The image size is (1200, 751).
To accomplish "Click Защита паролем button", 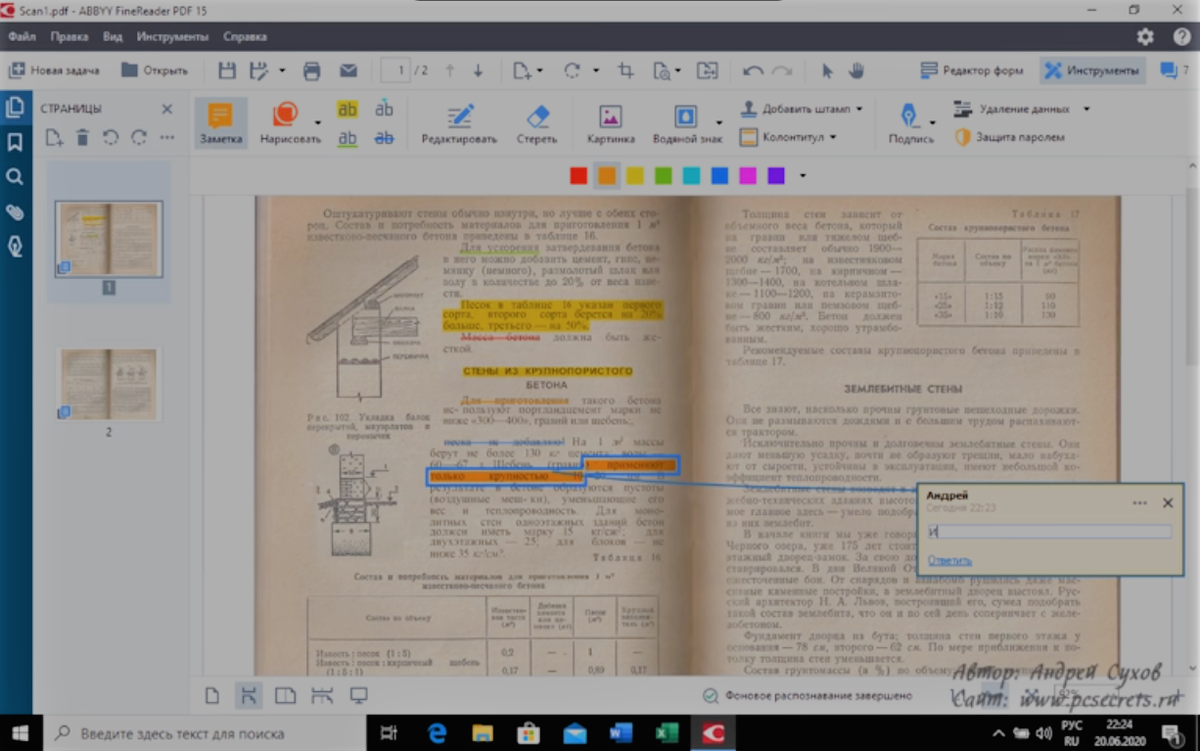I will pyautogui.click(x=1010, y=137).
